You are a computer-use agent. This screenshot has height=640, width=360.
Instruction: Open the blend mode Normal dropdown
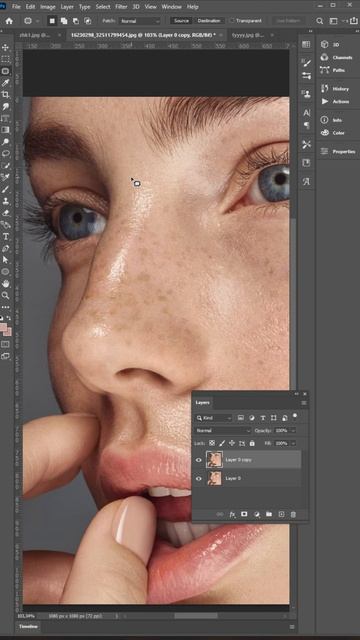coord(223,431)
